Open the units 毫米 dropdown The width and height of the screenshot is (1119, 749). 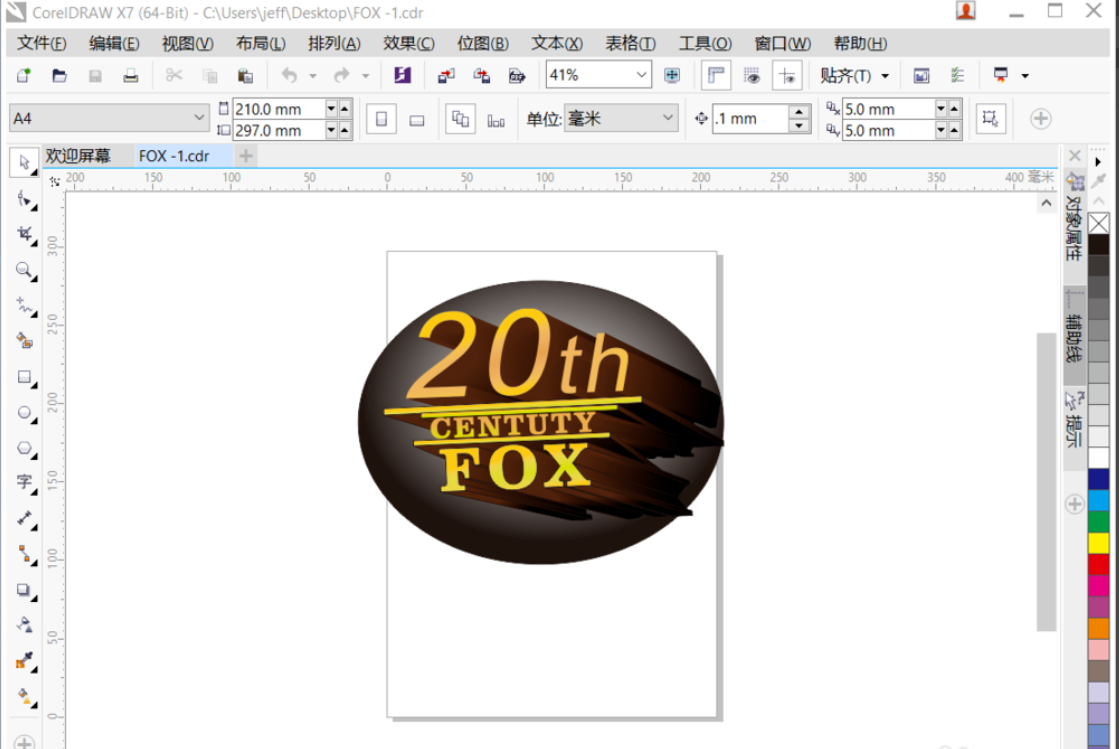point(668,118)
